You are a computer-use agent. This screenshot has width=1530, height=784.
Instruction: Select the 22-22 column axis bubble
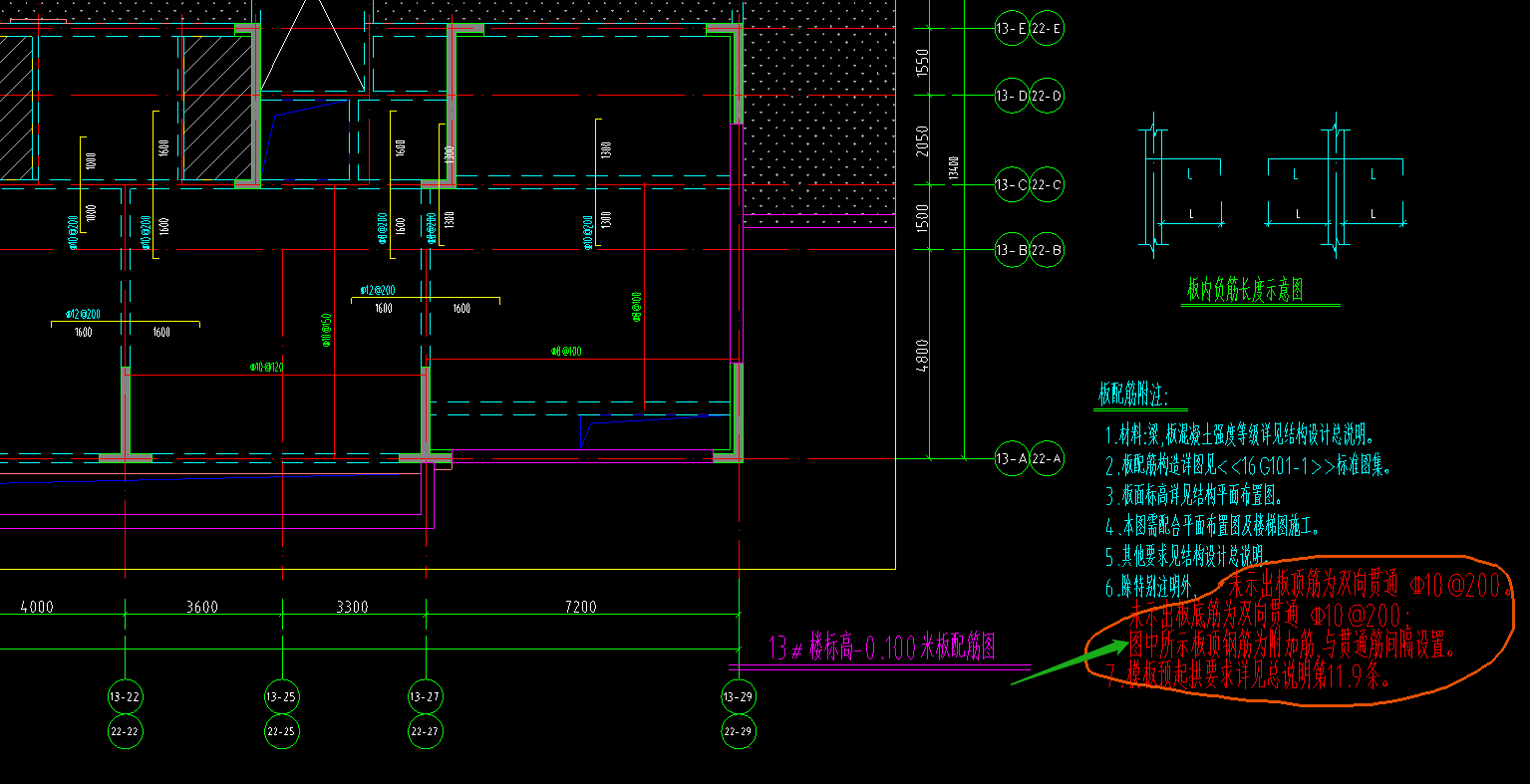[125, 731]
